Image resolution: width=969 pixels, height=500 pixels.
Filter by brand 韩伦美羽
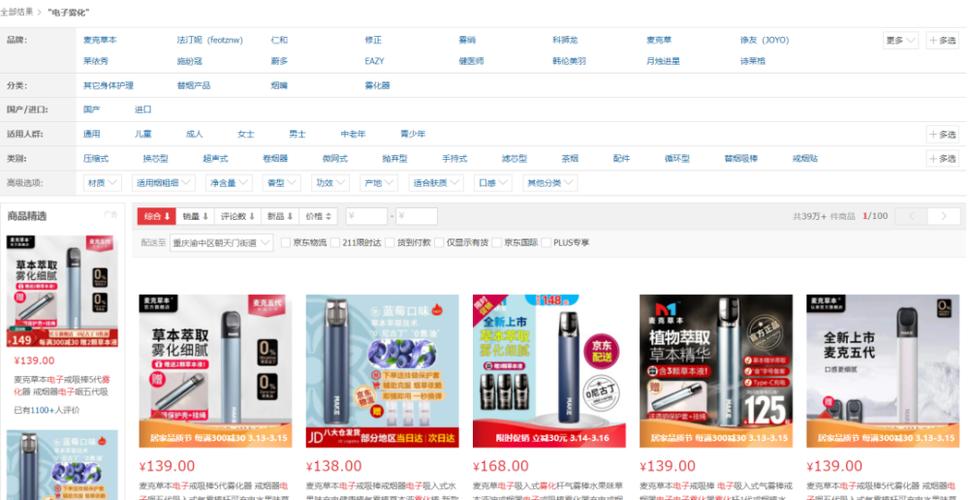(569, 61)
